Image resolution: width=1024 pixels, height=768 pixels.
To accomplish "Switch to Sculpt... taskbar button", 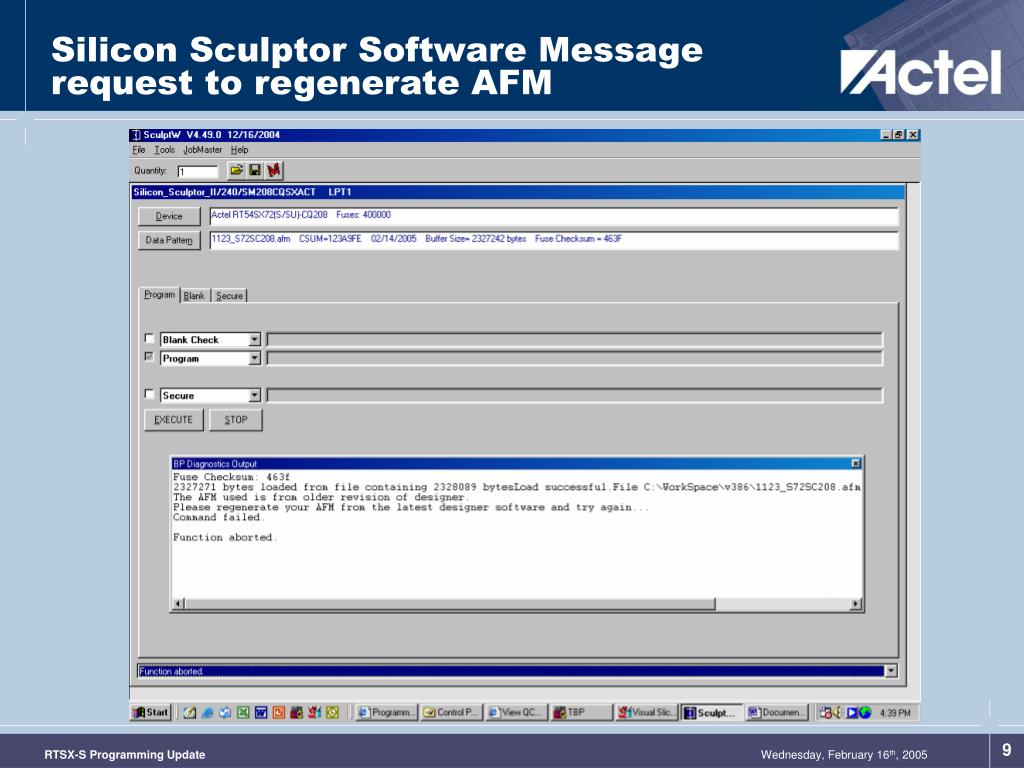I will click(712, 712).
